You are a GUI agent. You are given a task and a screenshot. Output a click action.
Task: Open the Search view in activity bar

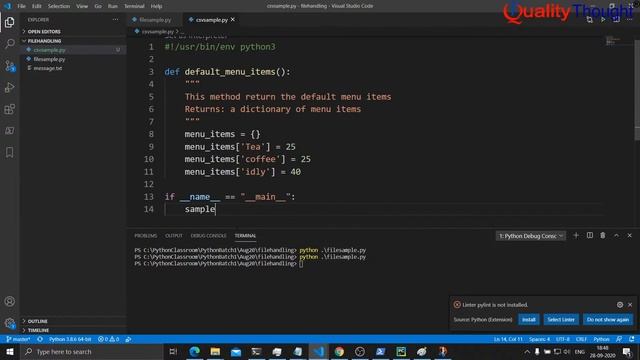[x=9, y=43]
